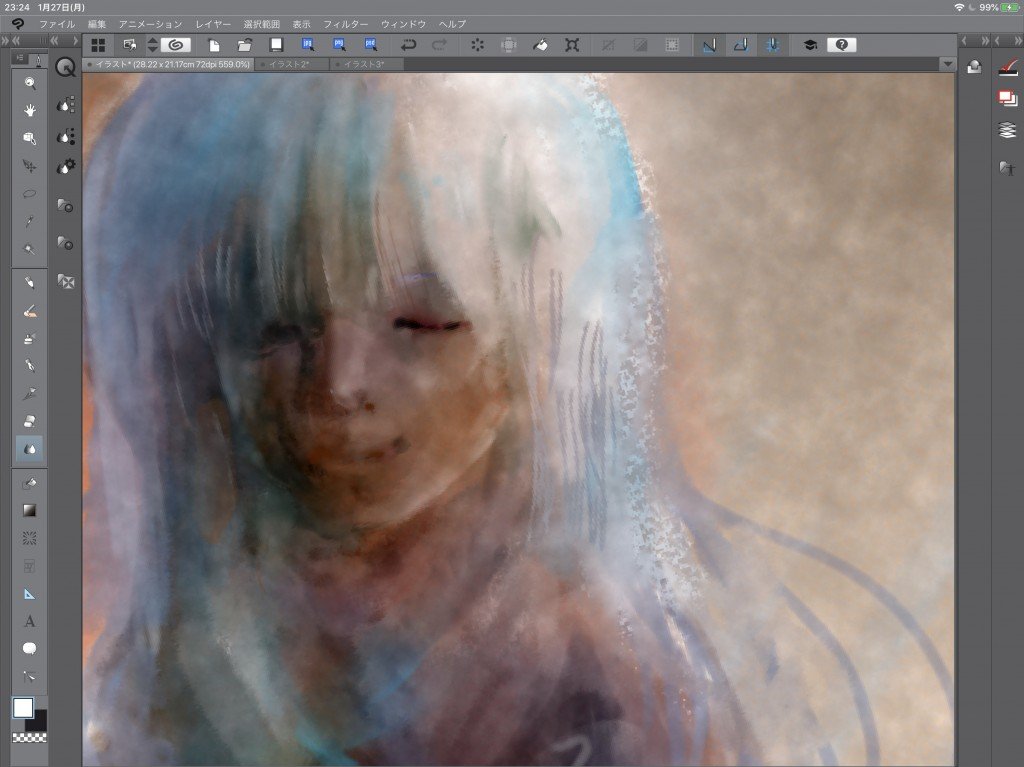The width and height of the screenshot is (1024, 767).
Task: Open the フィルター menu
Action: pyautogui.click(x=346, y=23)
